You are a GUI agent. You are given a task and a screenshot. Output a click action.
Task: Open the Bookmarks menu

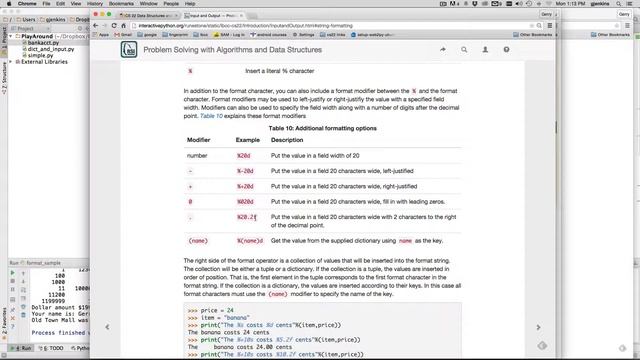pos(121,4)
